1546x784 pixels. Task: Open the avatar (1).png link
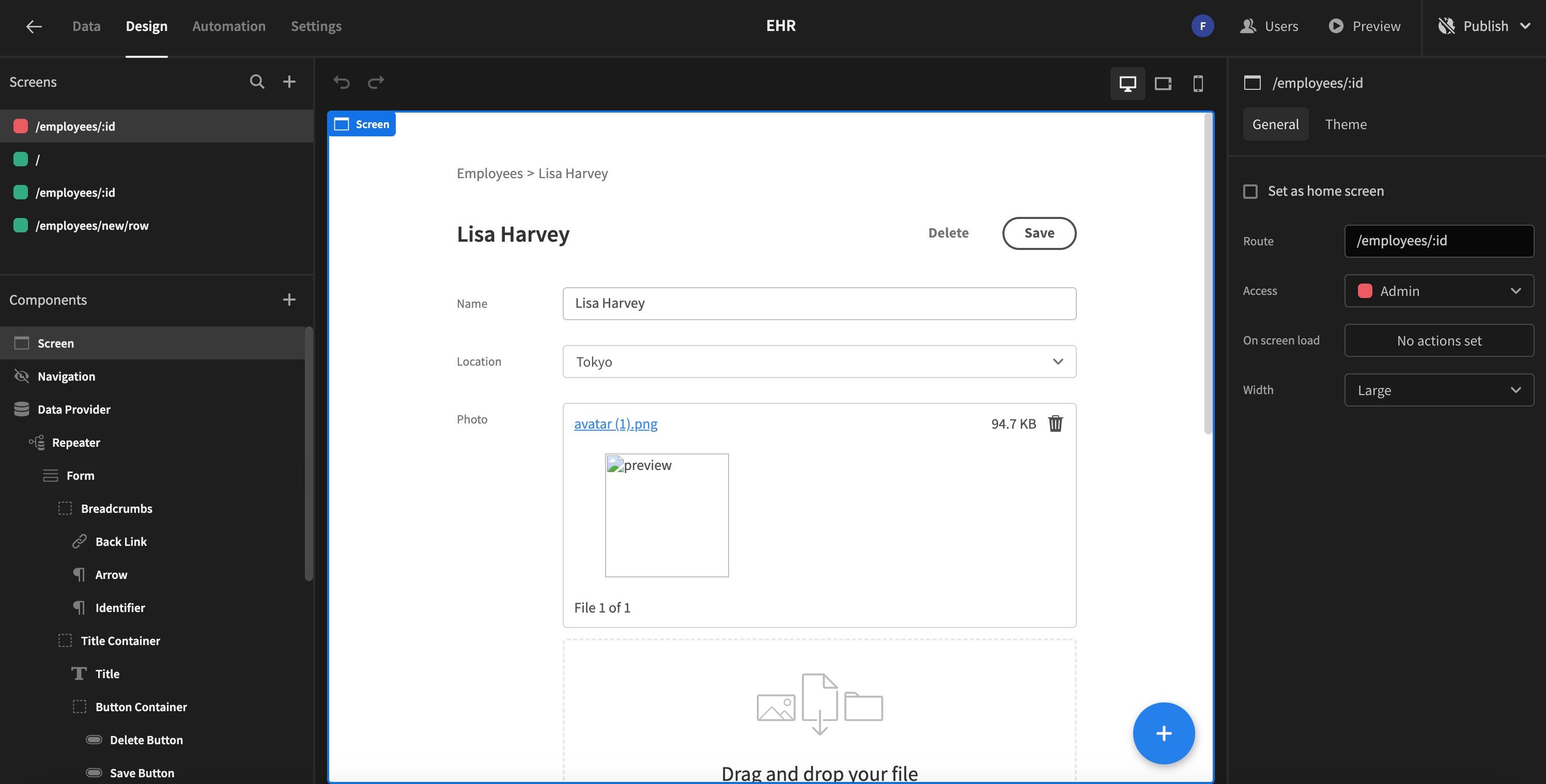coord(615,424)
